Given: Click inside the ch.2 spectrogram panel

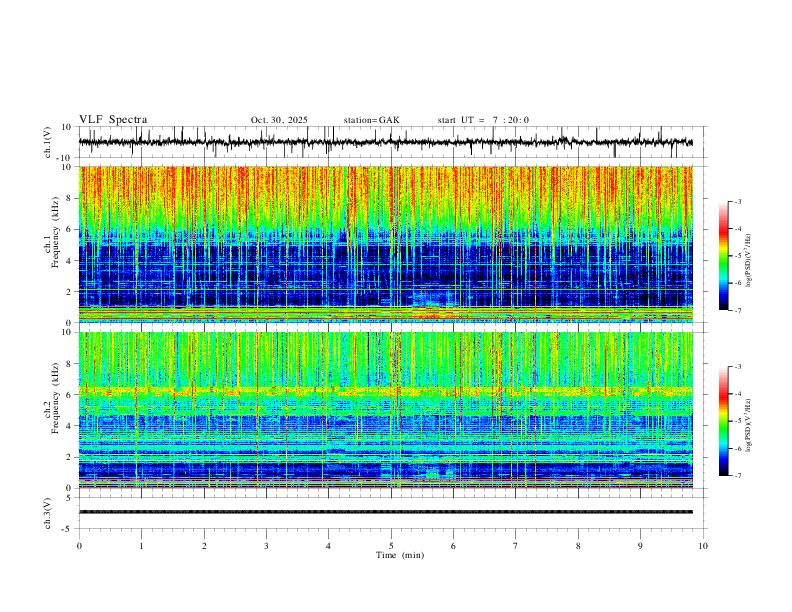Looking at the screenshot, I should click(x=385, y=410).
